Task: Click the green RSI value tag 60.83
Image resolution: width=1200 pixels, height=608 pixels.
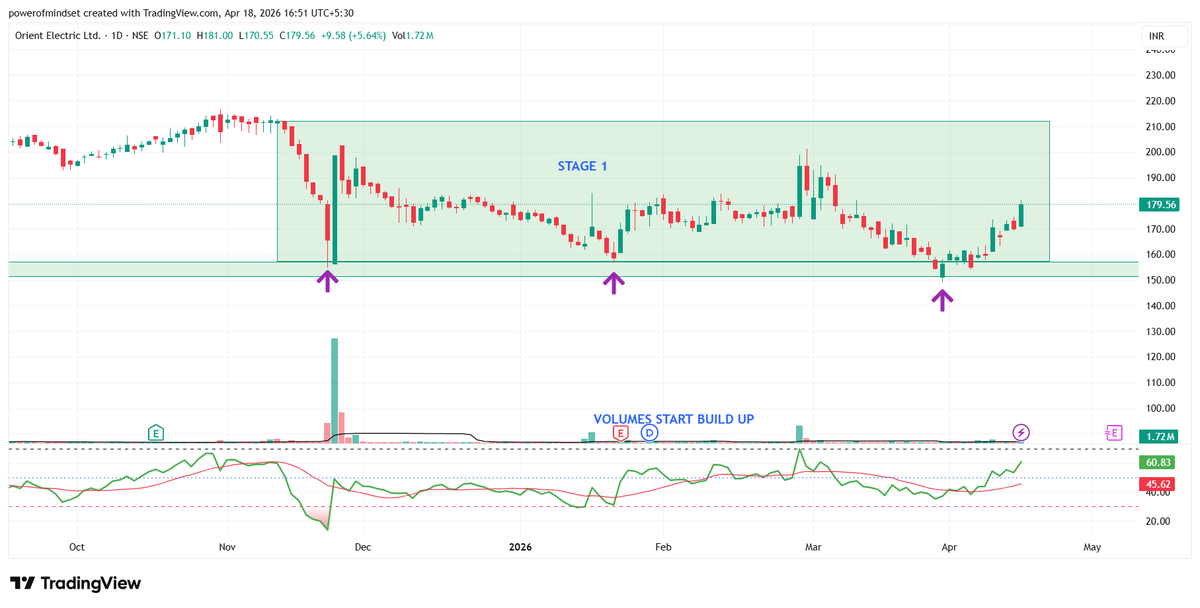Action: (x=1157, y=463)
